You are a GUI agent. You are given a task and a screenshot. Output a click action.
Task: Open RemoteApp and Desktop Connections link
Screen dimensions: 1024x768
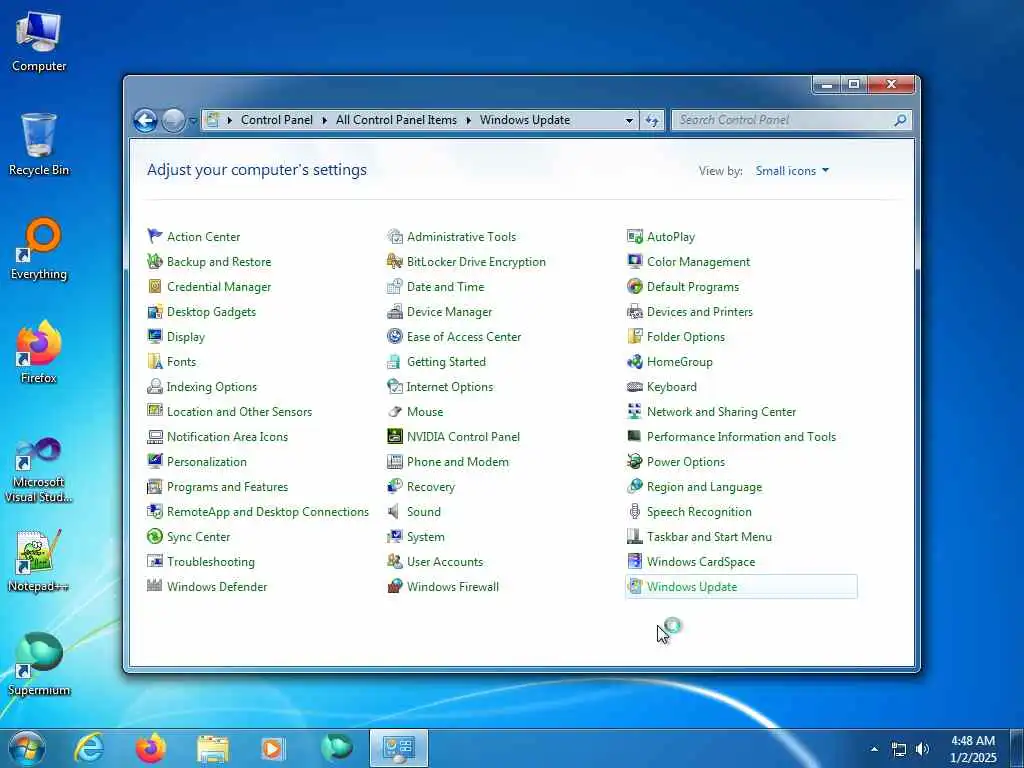click(268, 511)
